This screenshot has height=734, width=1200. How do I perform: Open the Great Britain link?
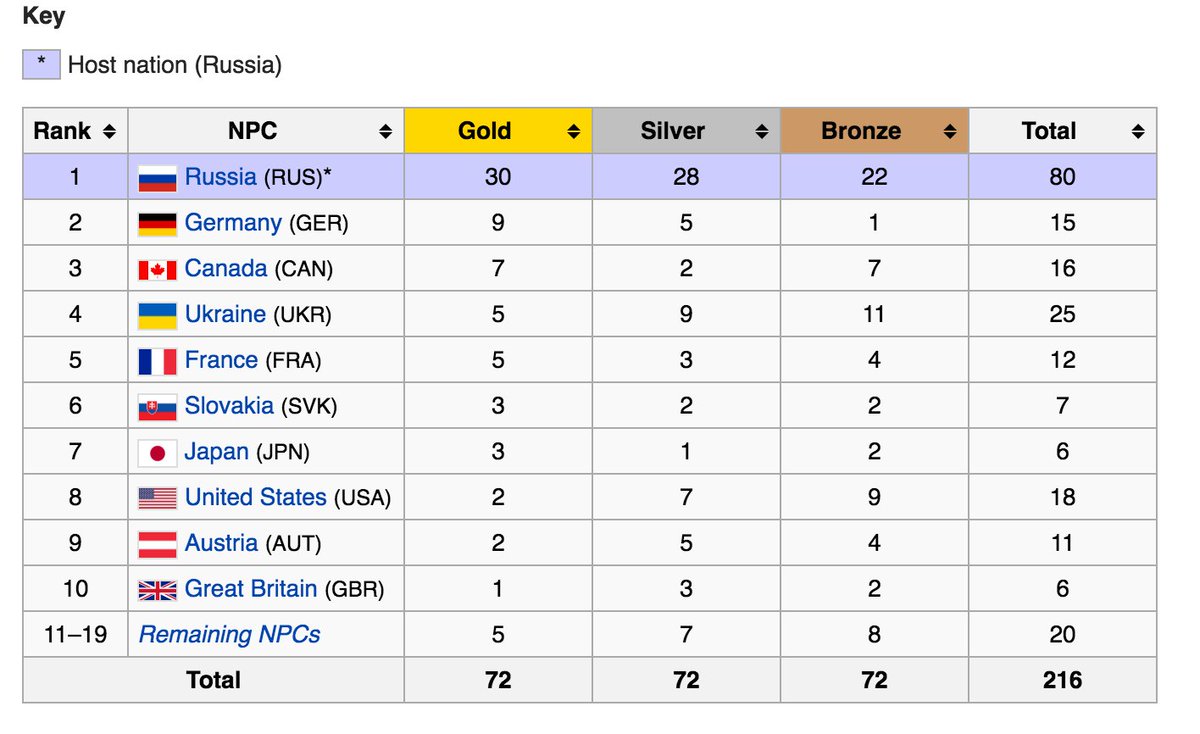coord(251,589)
